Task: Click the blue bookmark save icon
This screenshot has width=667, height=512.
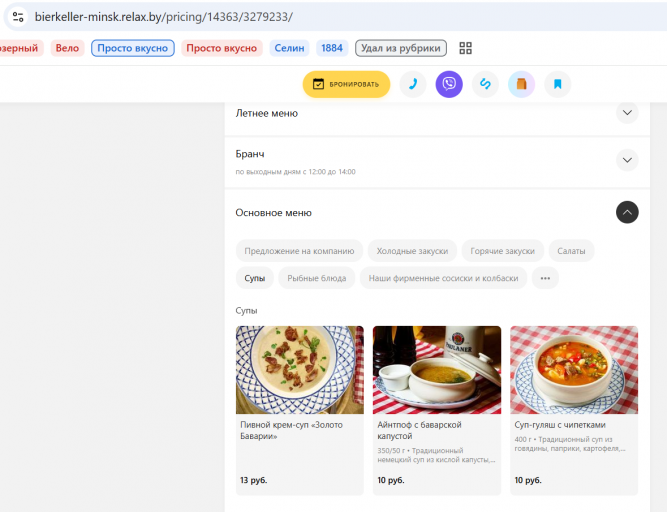Action: 558,84
